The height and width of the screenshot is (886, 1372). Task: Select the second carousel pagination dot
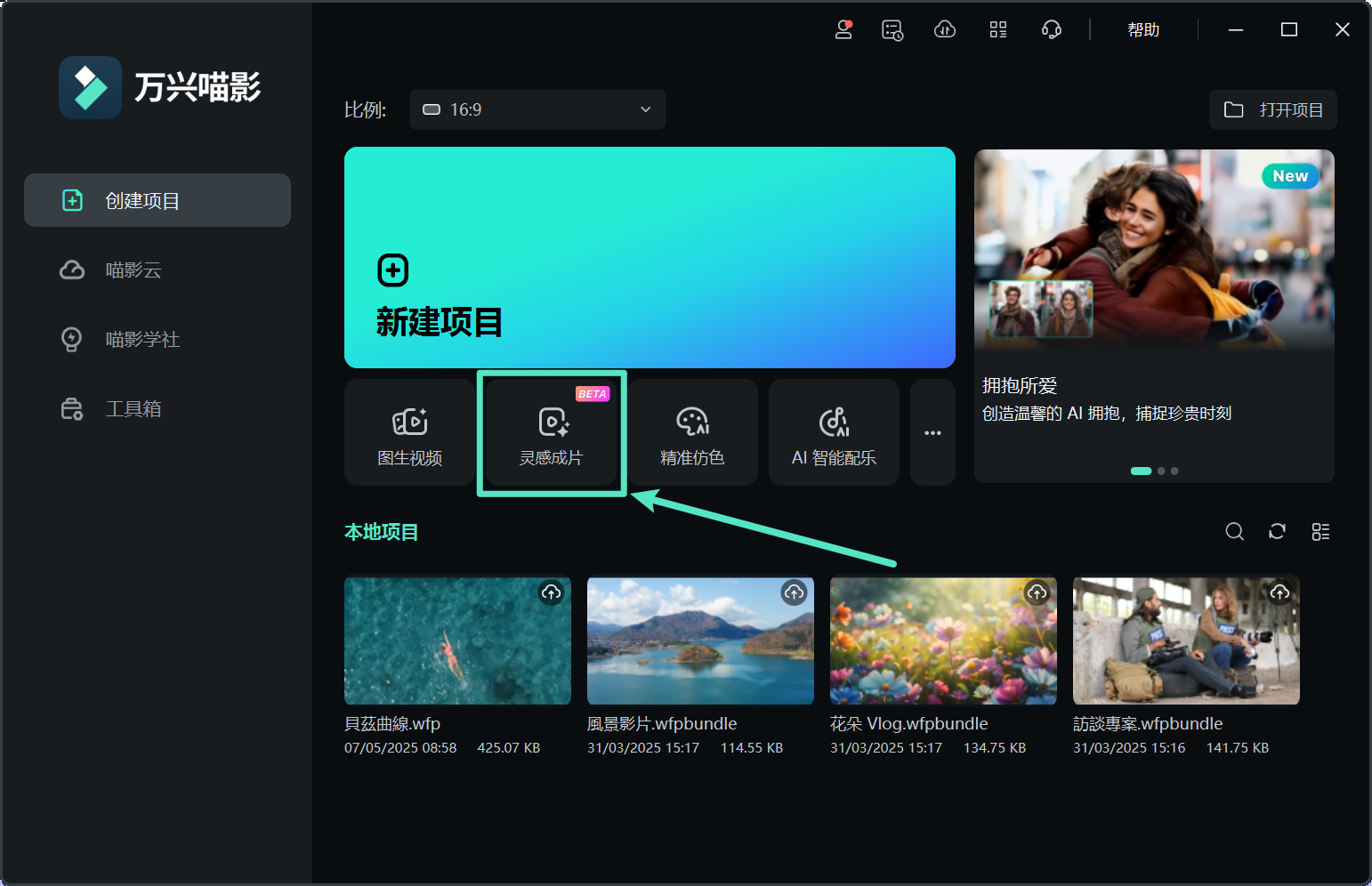1160,471
